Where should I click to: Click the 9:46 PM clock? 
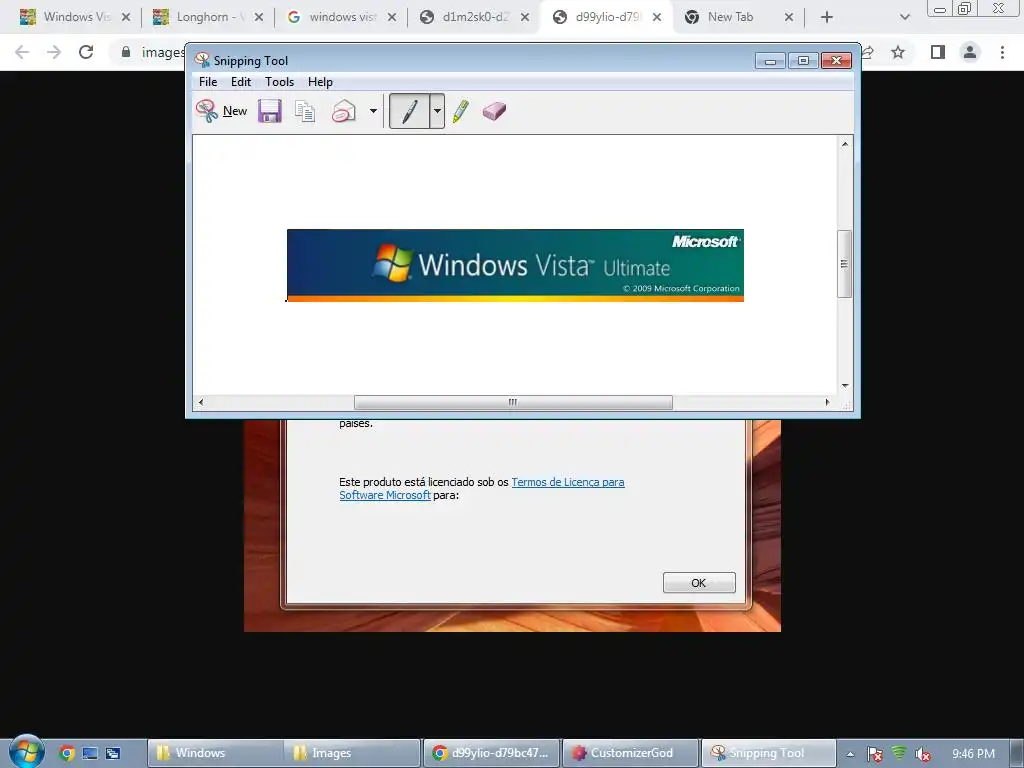tap(973, 754)
